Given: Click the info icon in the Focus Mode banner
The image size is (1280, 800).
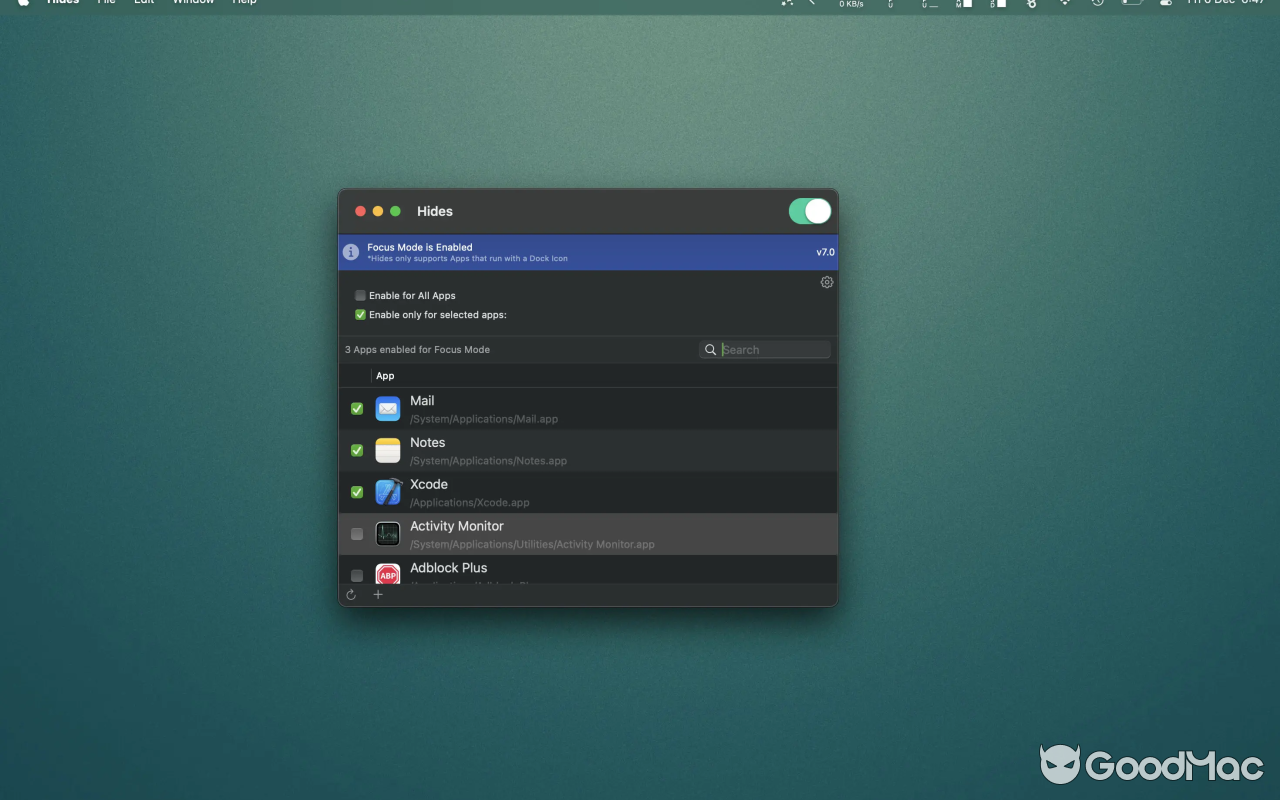Looking at the screenshot, I should point(351,251).
